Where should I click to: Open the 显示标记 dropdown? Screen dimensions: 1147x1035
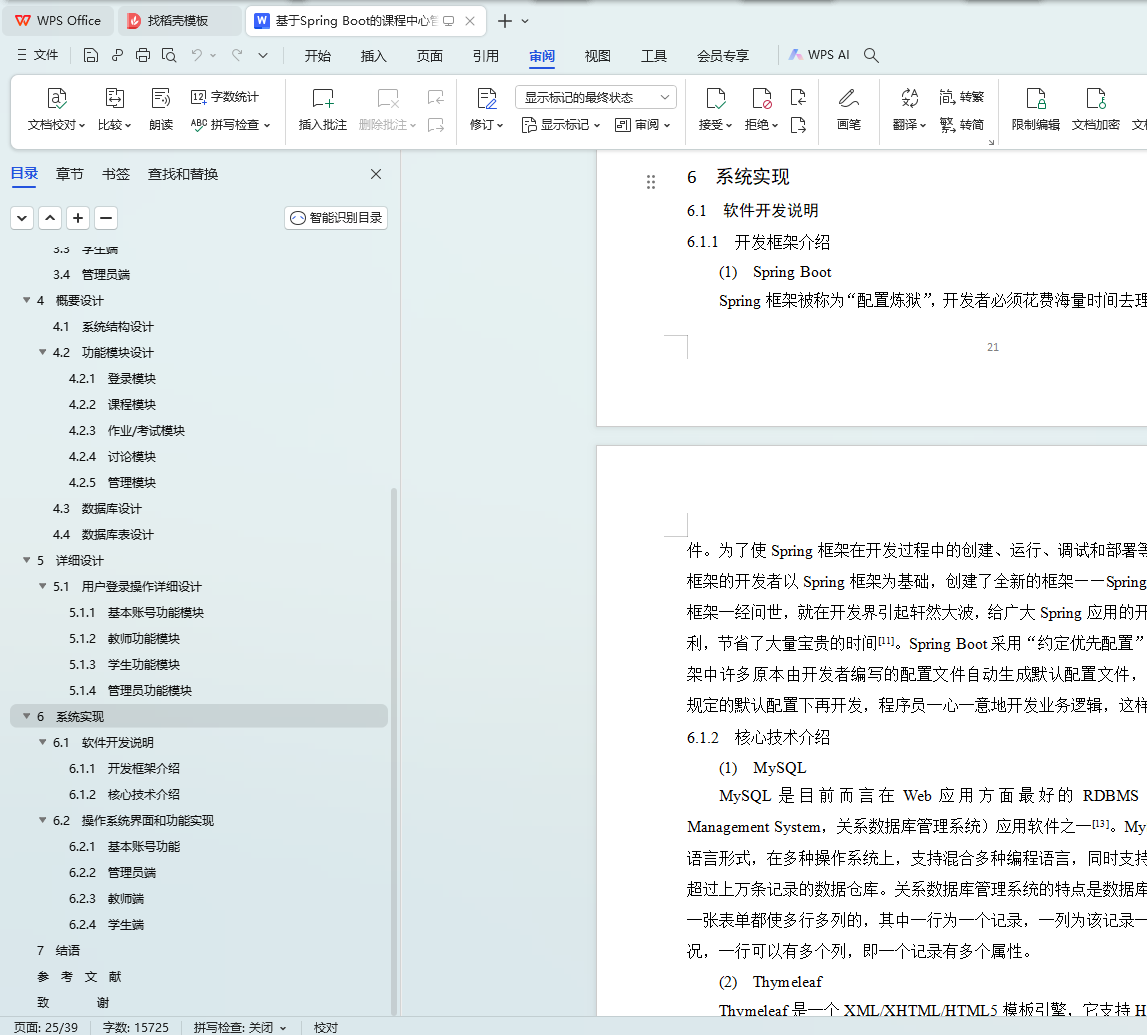coord(561,125)
